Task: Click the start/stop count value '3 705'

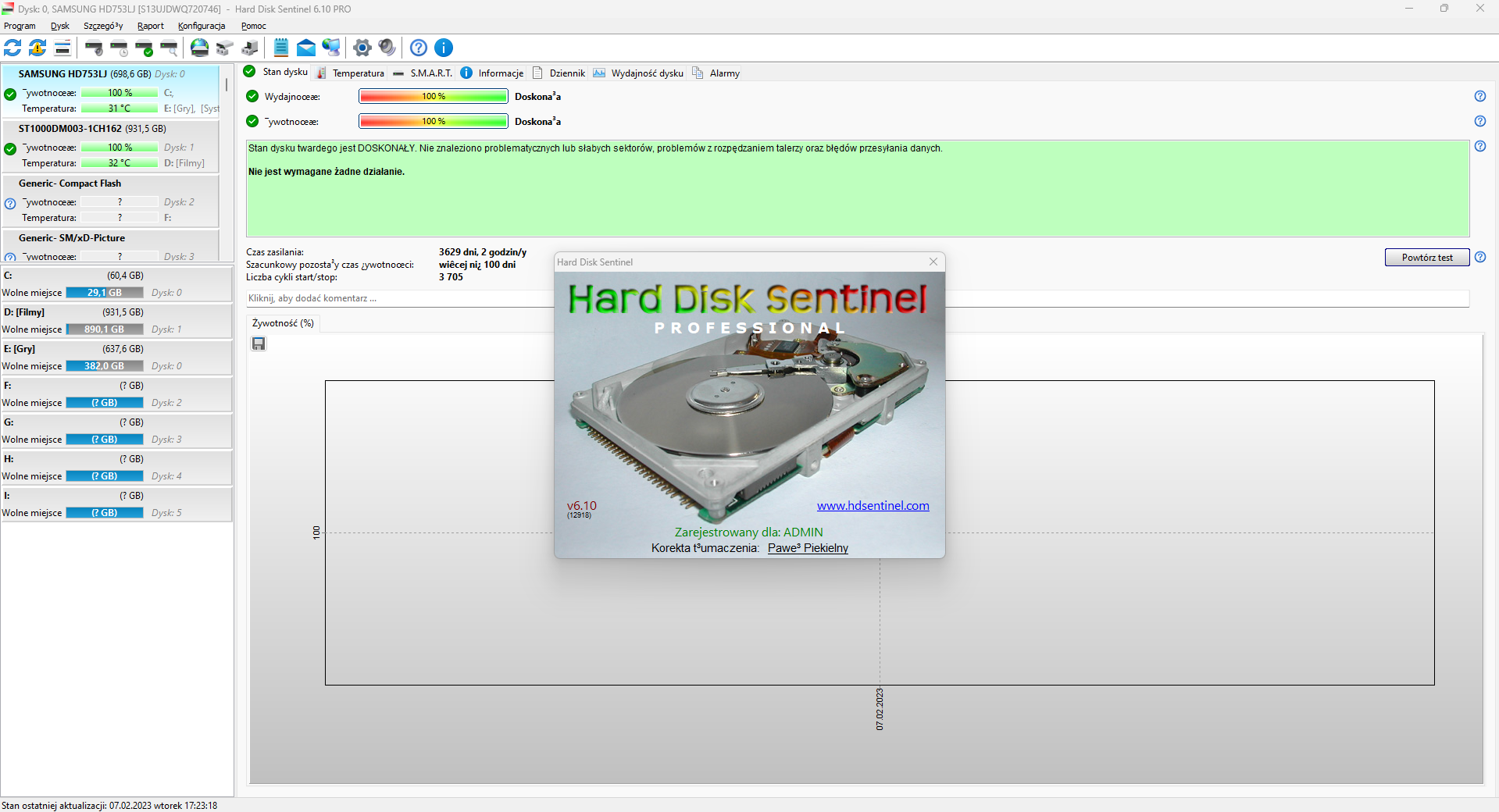Action: point(451,277)
